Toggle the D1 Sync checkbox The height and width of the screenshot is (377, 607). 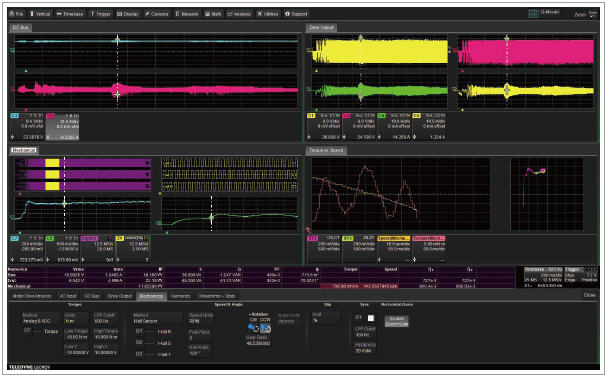tap(370, 318)
